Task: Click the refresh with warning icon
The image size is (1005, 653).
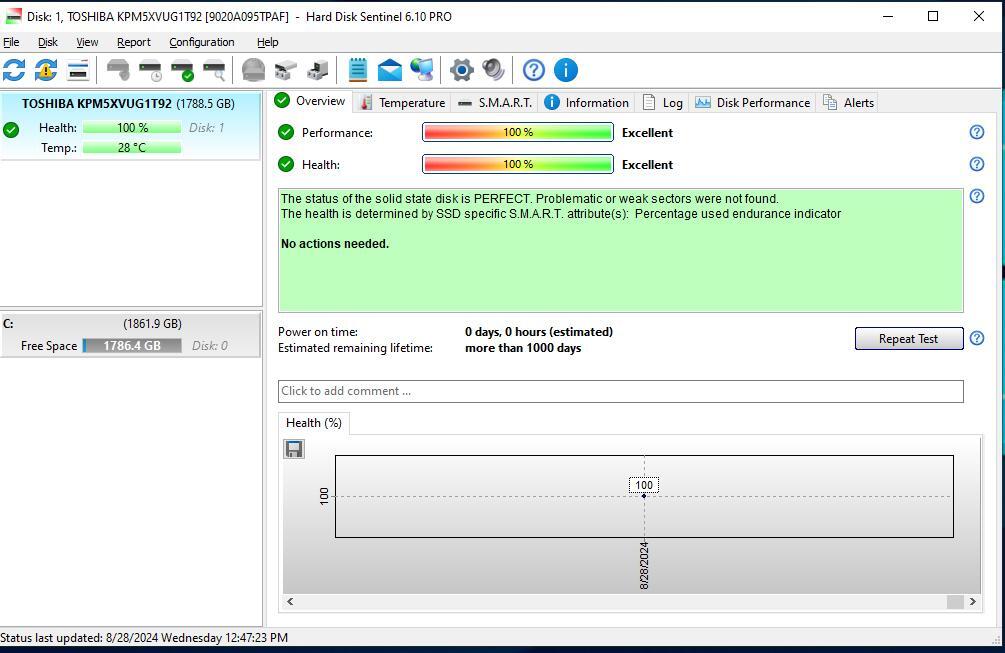Action: [x=46, y=70]
